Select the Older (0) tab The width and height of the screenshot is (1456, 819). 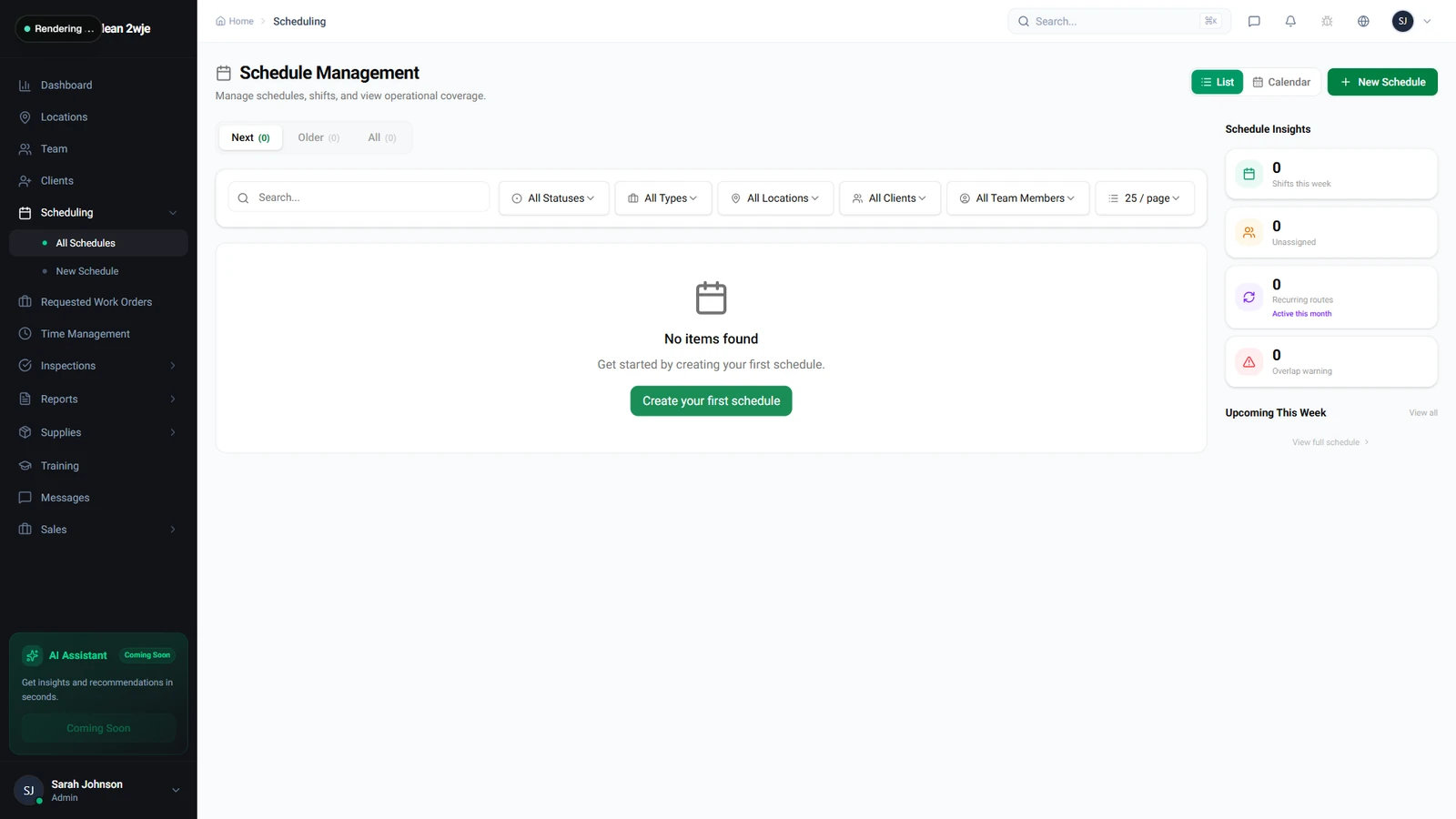(x=318, y=137)
